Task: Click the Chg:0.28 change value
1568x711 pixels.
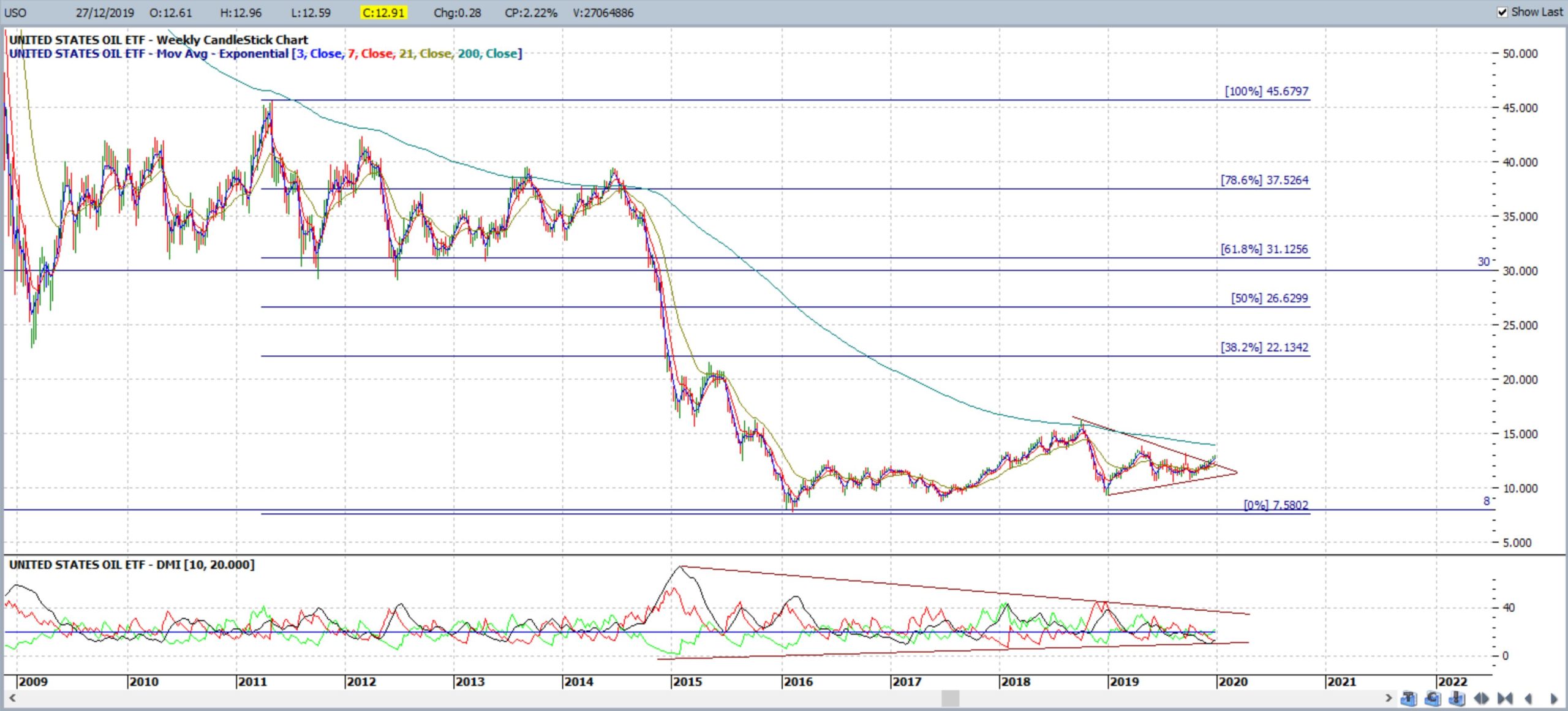Action: [457, 13]
